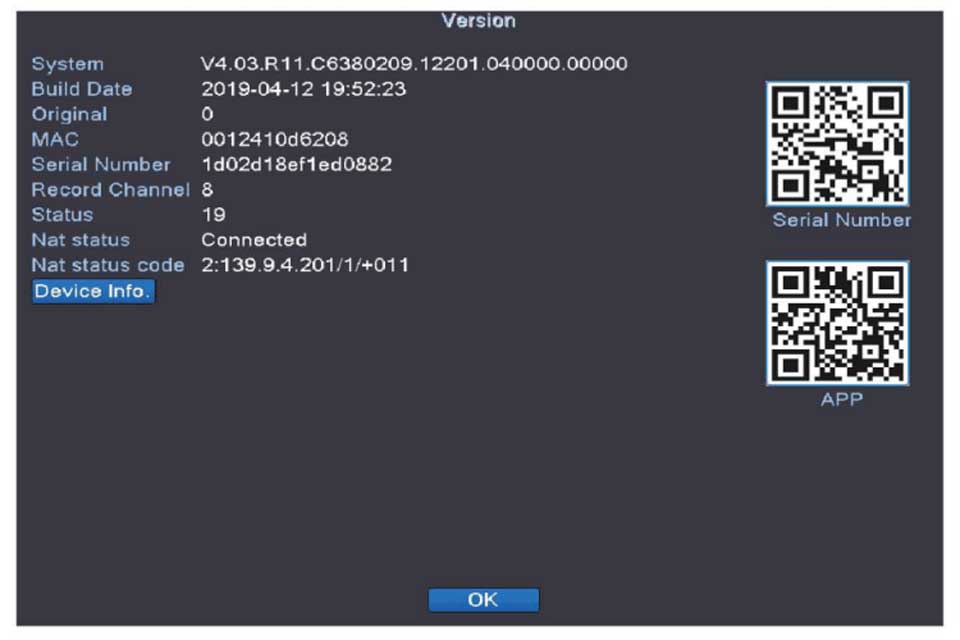Viewport: 960px width, 640px height.
Task: Click the Record Channel value 8
Action: (x=207, y=190)
